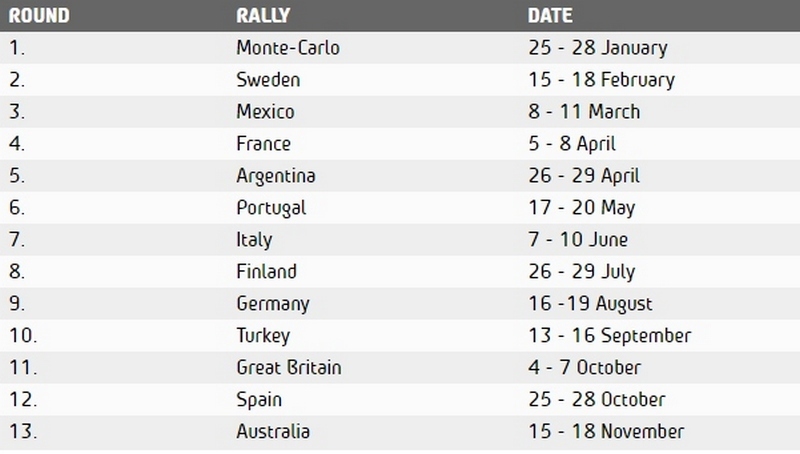Select the Argentina rally entry

[x=276, y=176]
